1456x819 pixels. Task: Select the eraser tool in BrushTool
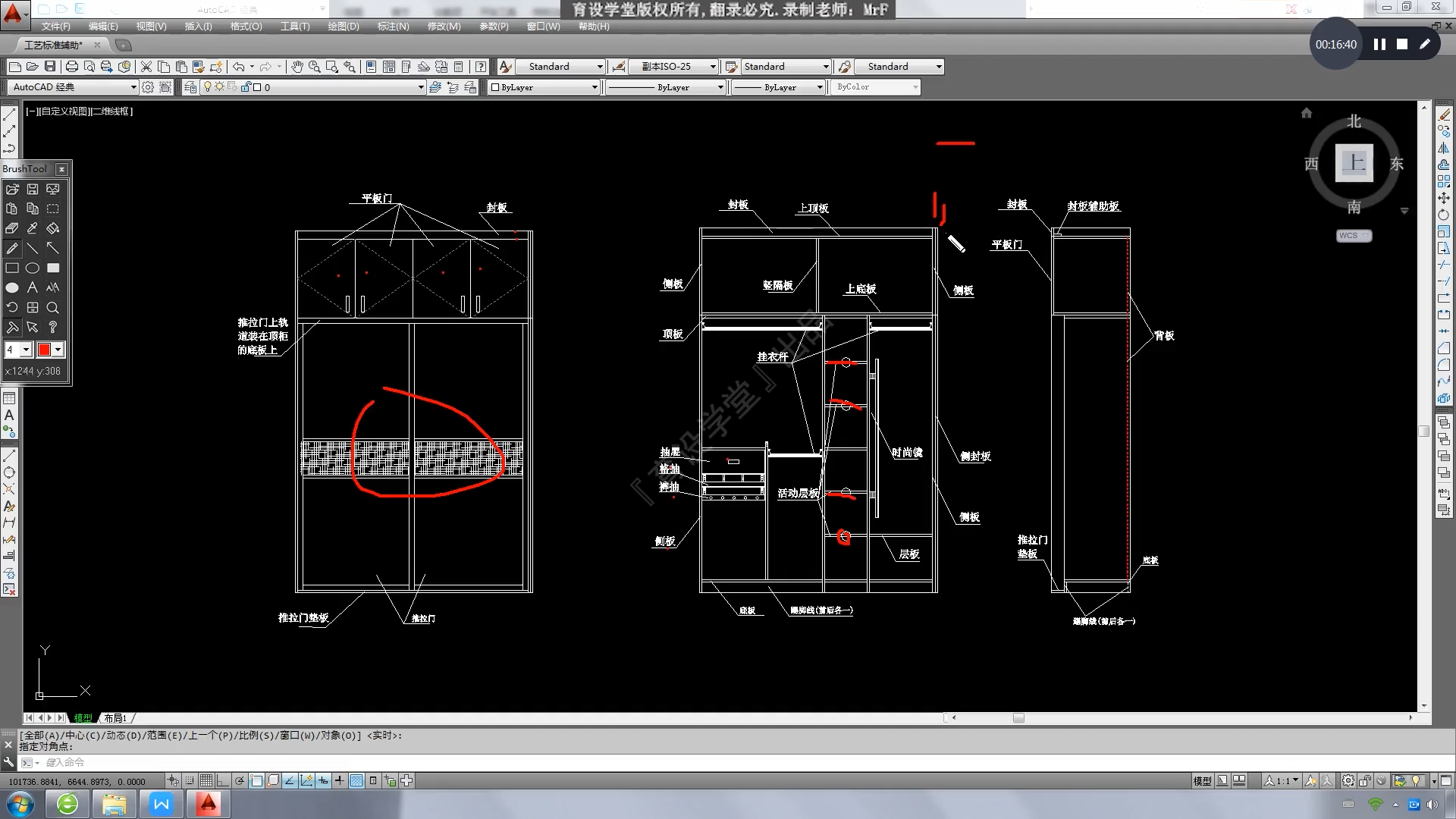12,228
